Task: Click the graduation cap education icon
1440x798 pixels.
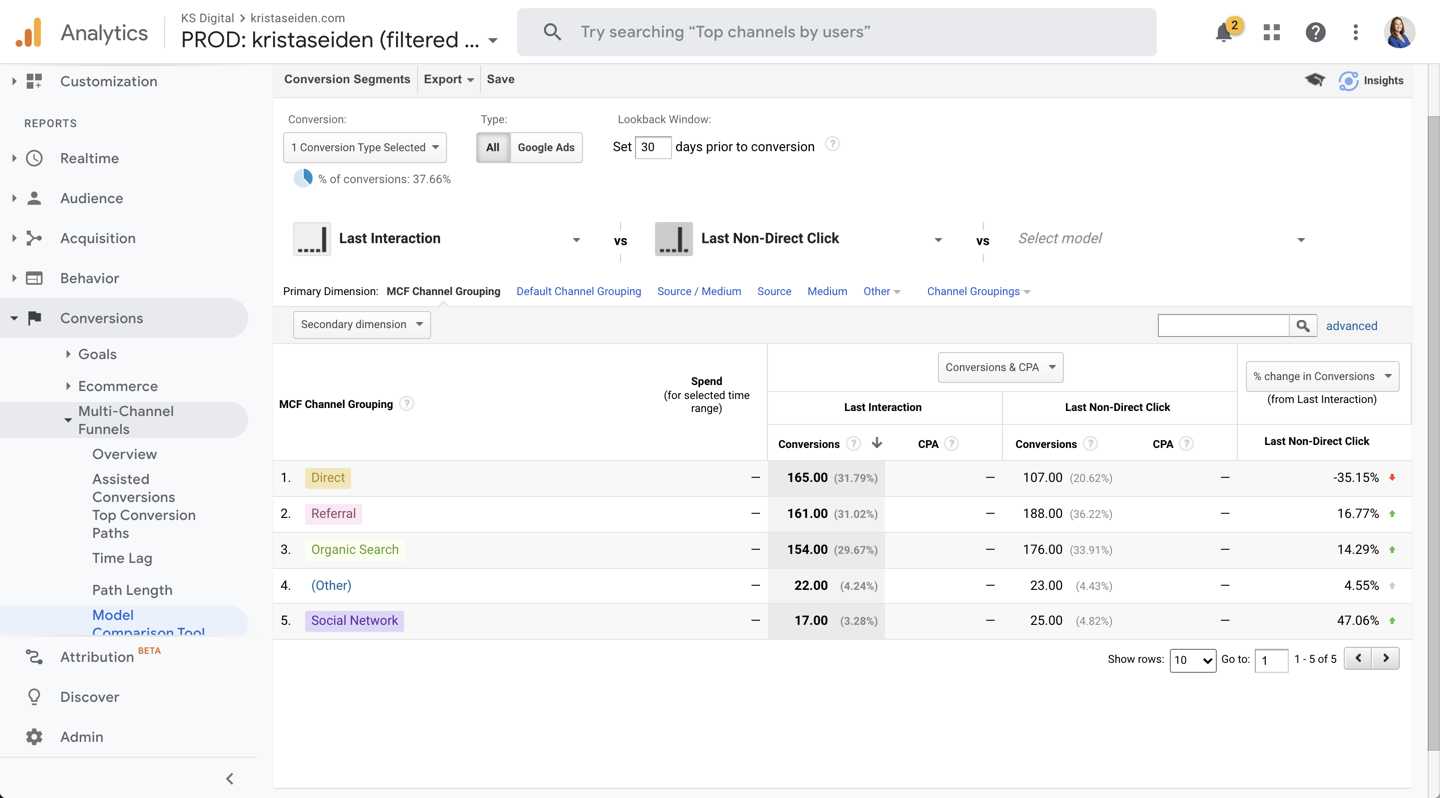Action: point(1315,80)
